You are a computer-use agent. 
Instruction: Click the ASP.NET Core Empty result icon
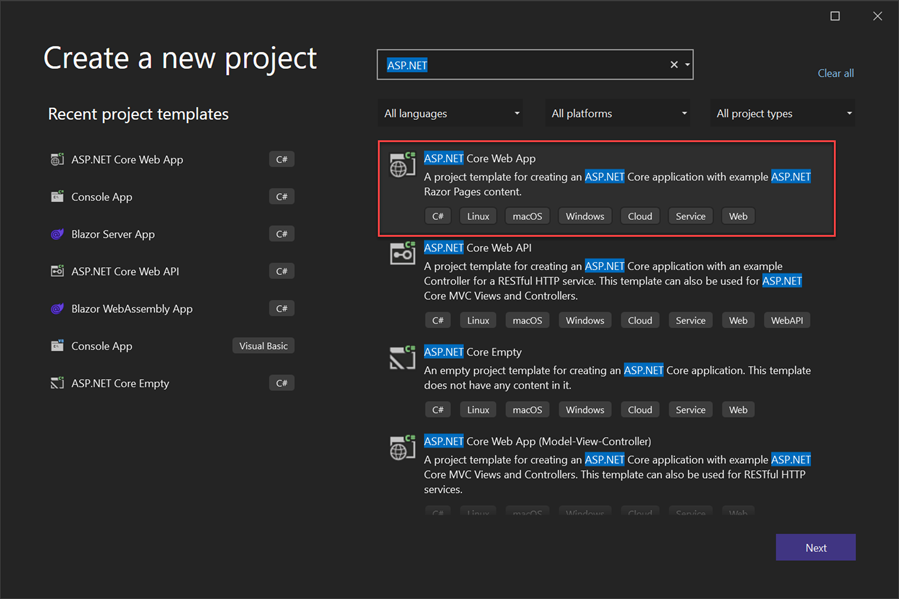click(x=402, y=358)
